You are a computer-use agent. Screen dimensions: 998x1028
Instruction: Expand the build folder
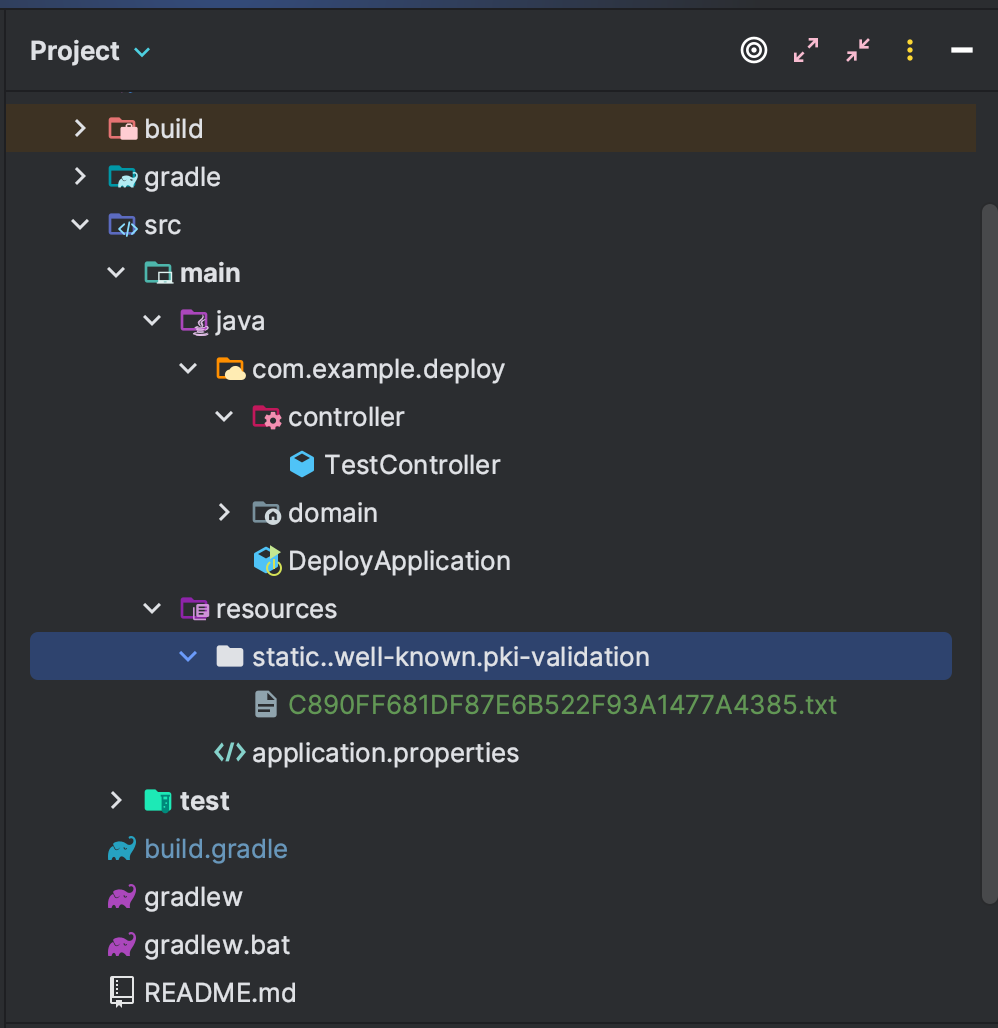(80, 128)
